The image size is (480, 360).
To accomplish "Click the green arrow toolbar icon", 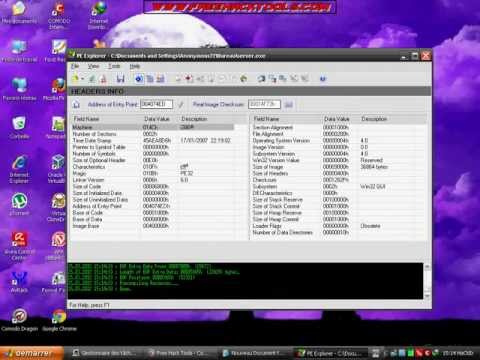I will click(x=244, y=79).
